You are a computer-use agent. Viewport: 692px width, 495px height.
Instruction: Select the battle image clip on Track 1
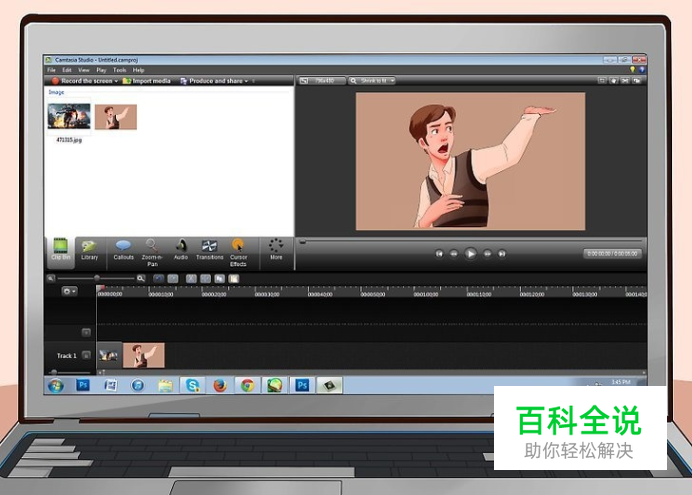(x=109, y=355)
